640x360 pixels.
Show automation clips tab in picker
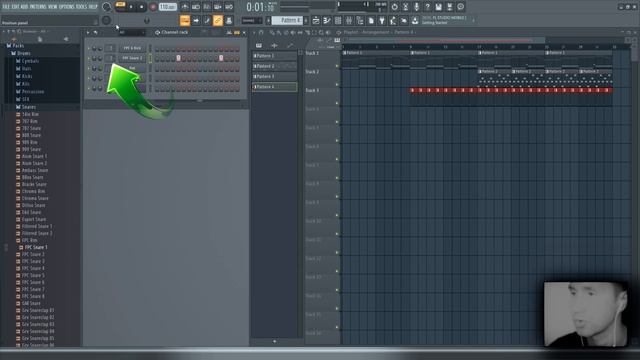tap(290, 45)
